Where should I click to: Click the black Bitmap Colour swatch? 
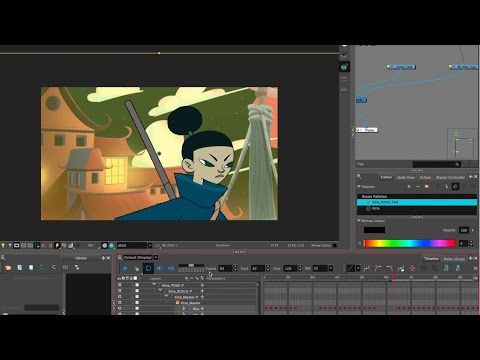coord(374,230)
